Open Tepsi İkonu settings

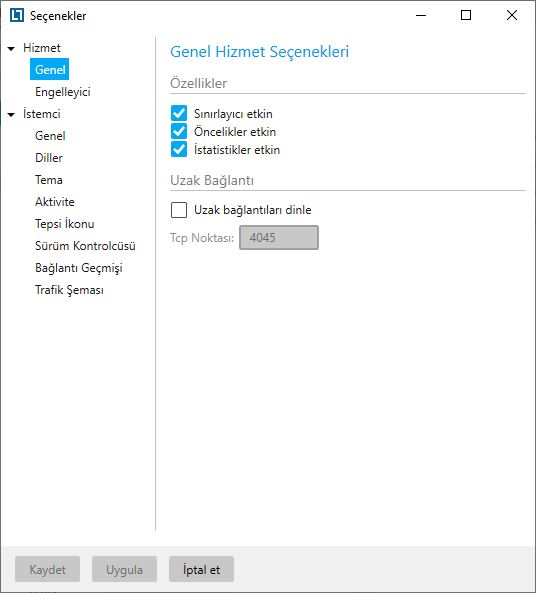[x=65, y=224]
